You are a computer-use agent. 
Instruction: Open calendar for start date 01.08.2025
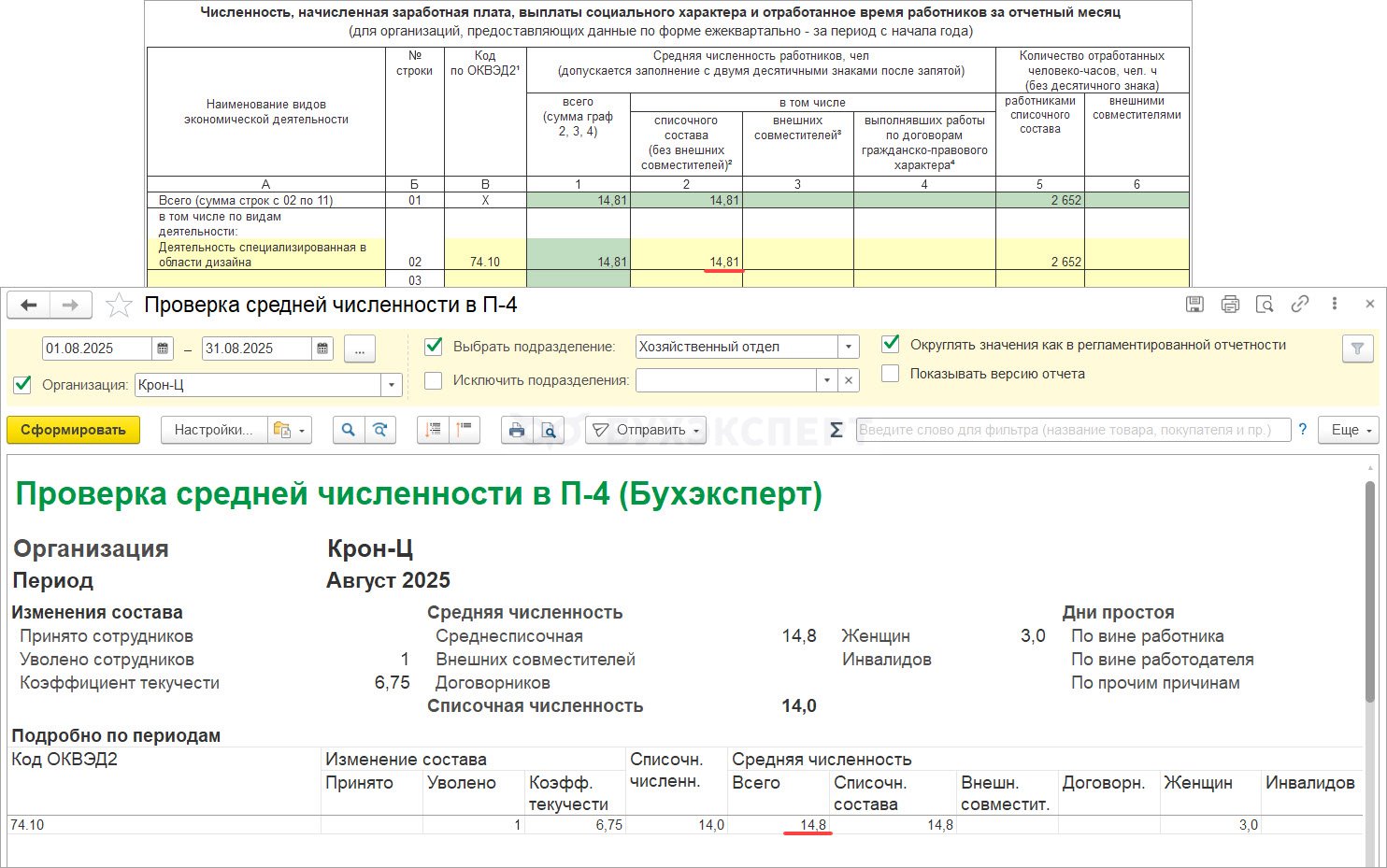pos(163,349)
